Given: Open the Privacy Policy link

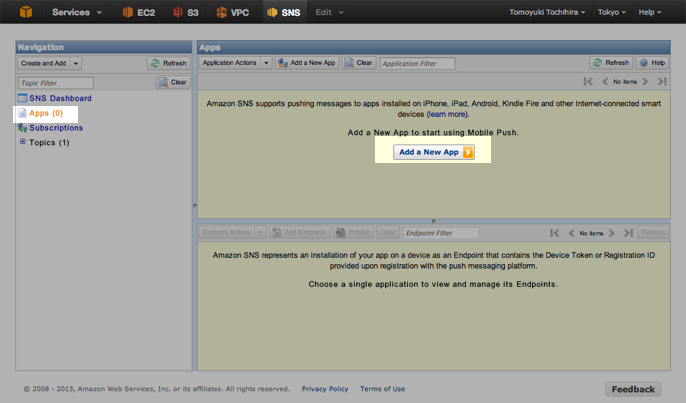Looking at the screenshot, I should click(x=325, y=389).
